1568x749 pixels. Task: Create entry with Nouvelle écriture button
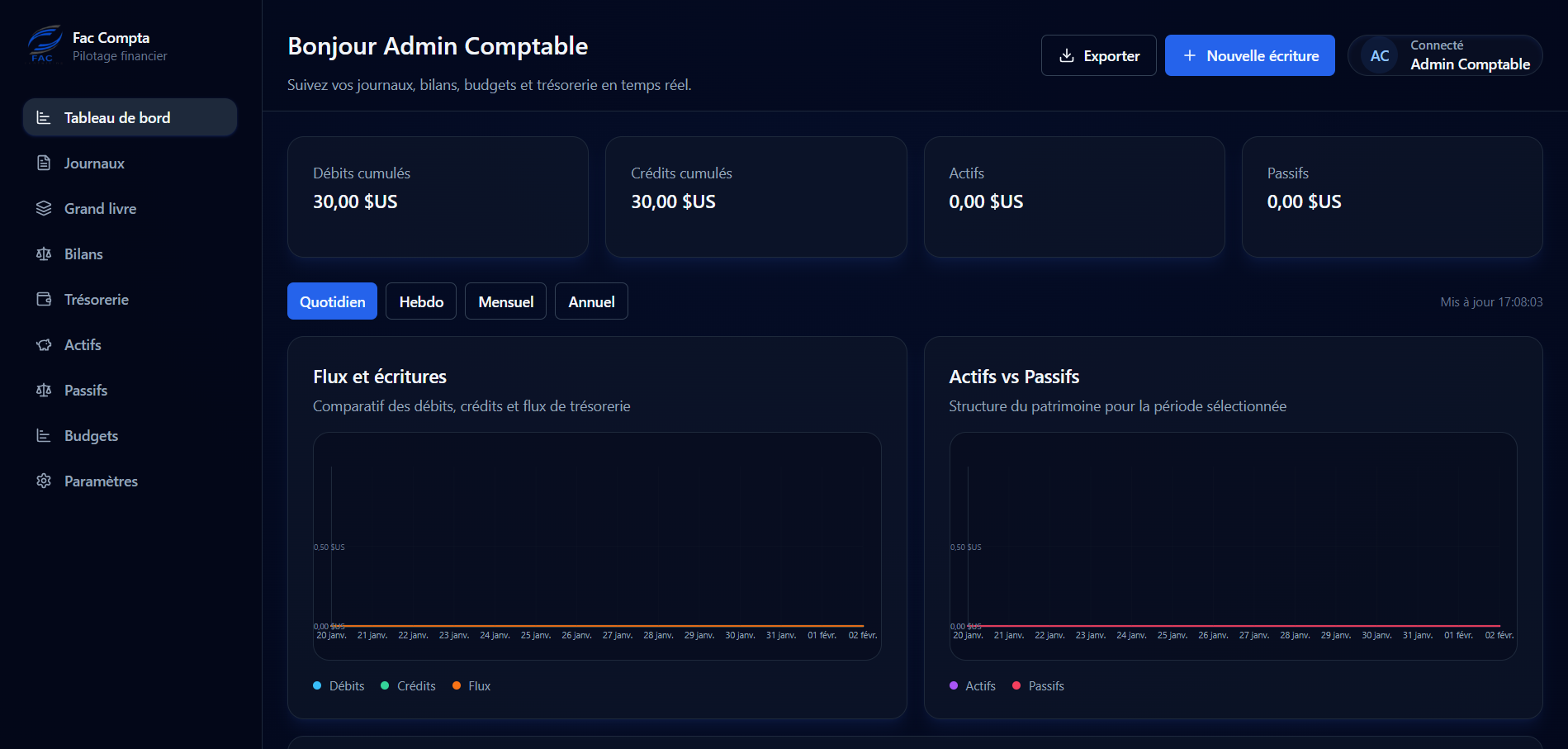click(1249, 56)
